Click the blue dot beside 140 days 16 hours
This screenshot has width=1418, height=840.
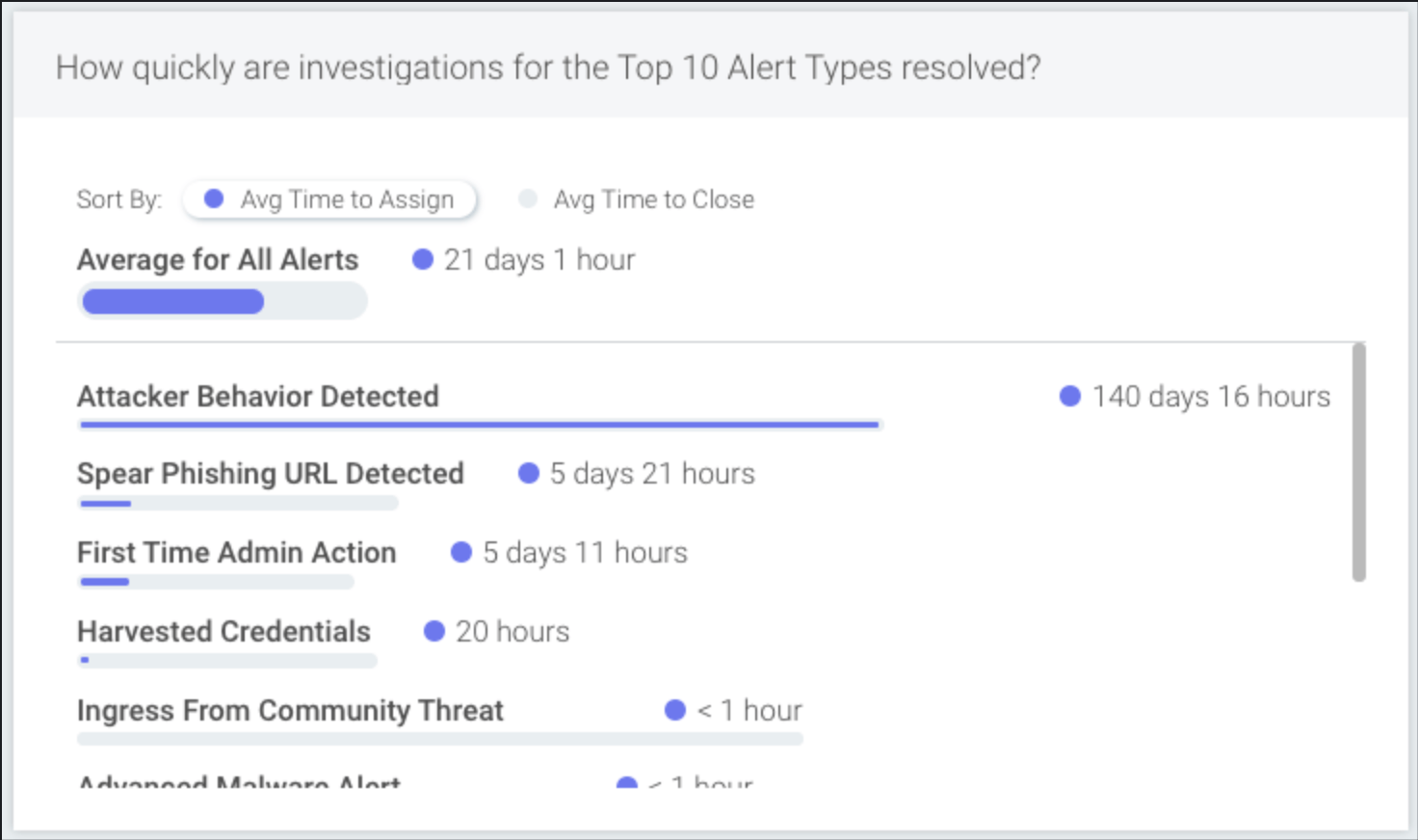[x=1069, y=396]
